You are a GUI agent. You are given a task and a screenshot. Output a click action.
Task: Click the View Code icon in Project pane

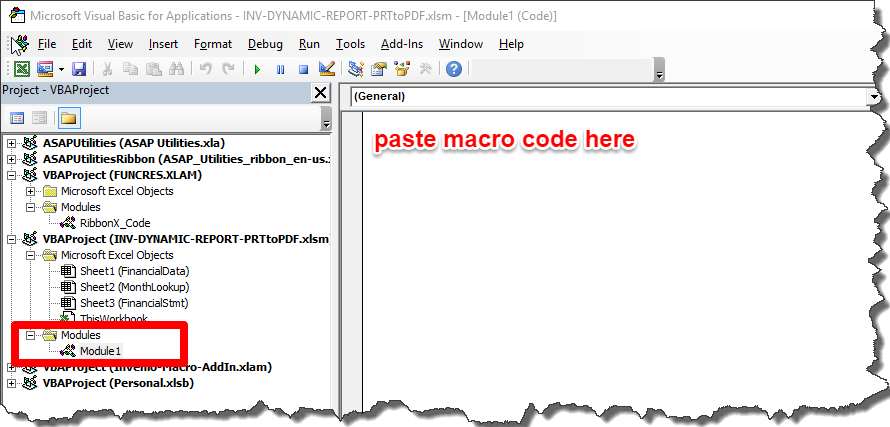[x=18, y=118]
